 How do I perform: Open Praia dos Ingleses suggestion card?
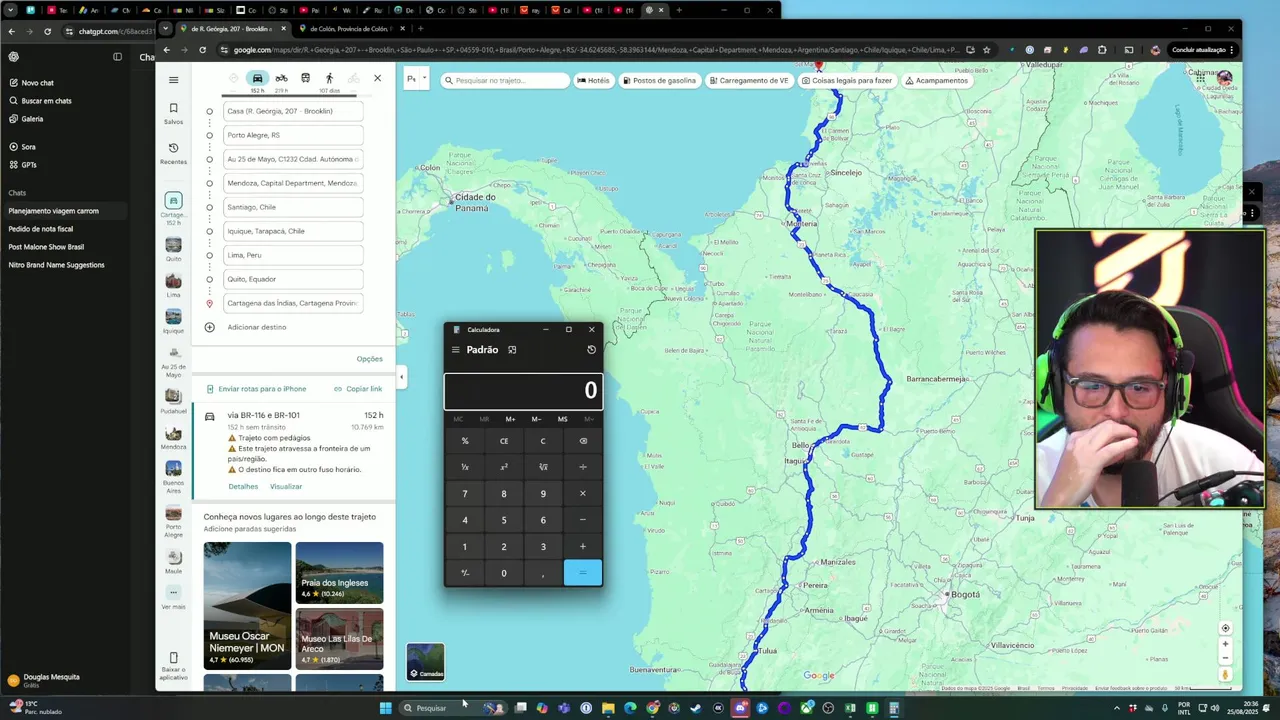[x=339, y=573]
